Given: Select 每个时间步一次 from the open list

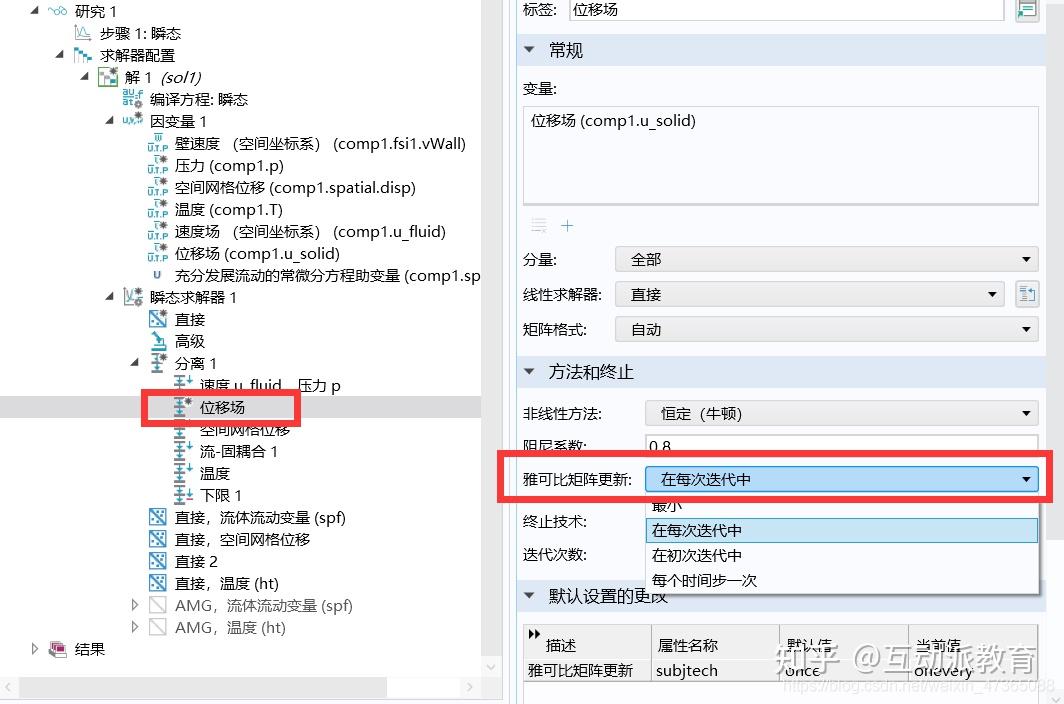Looking at the screenshot, I should click(x=704, y=580).
